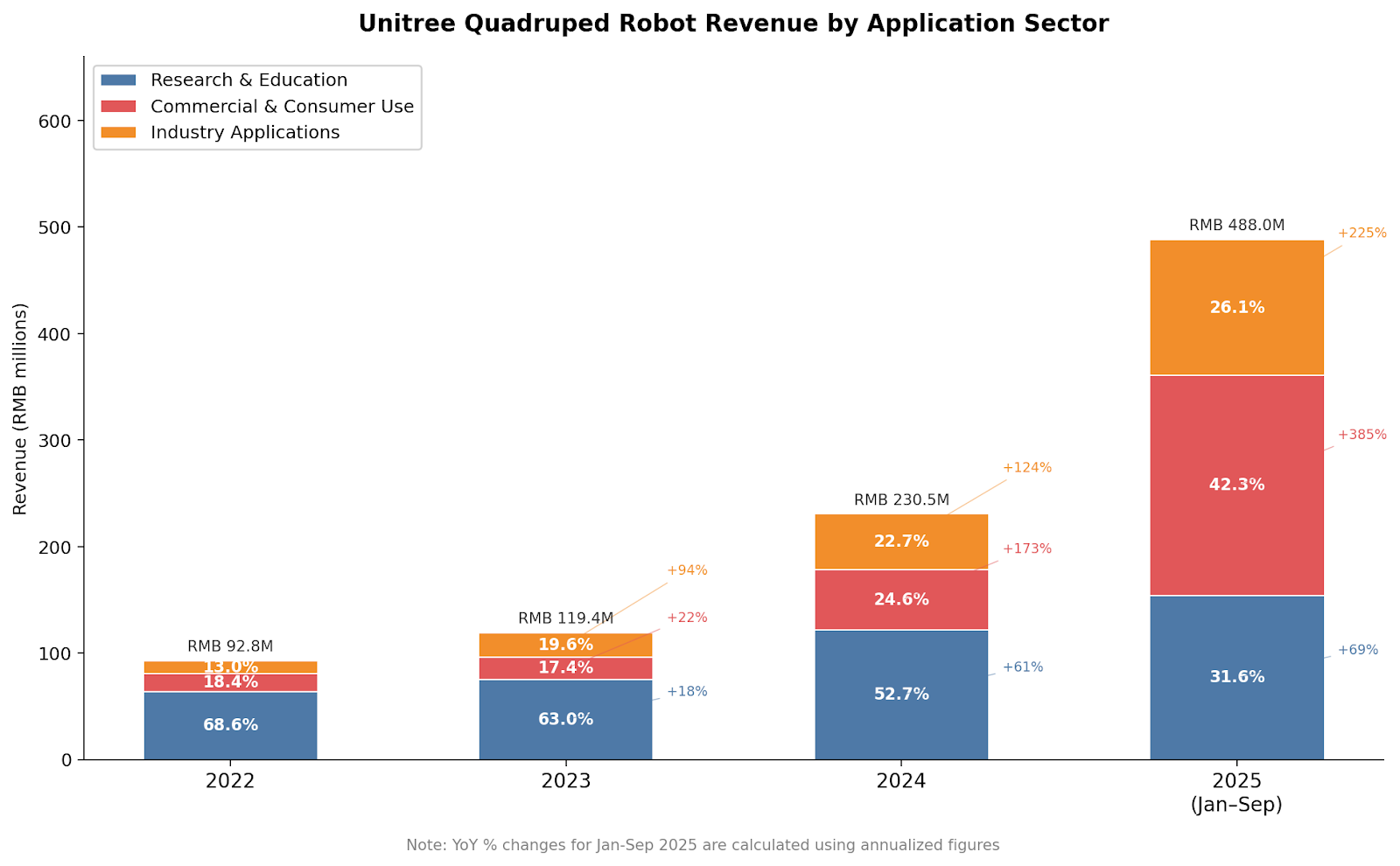This screenshot has width=1400, height=866.
Task: Click the 'RMB 488.0M' total label
Action: tap(1236, 226)
